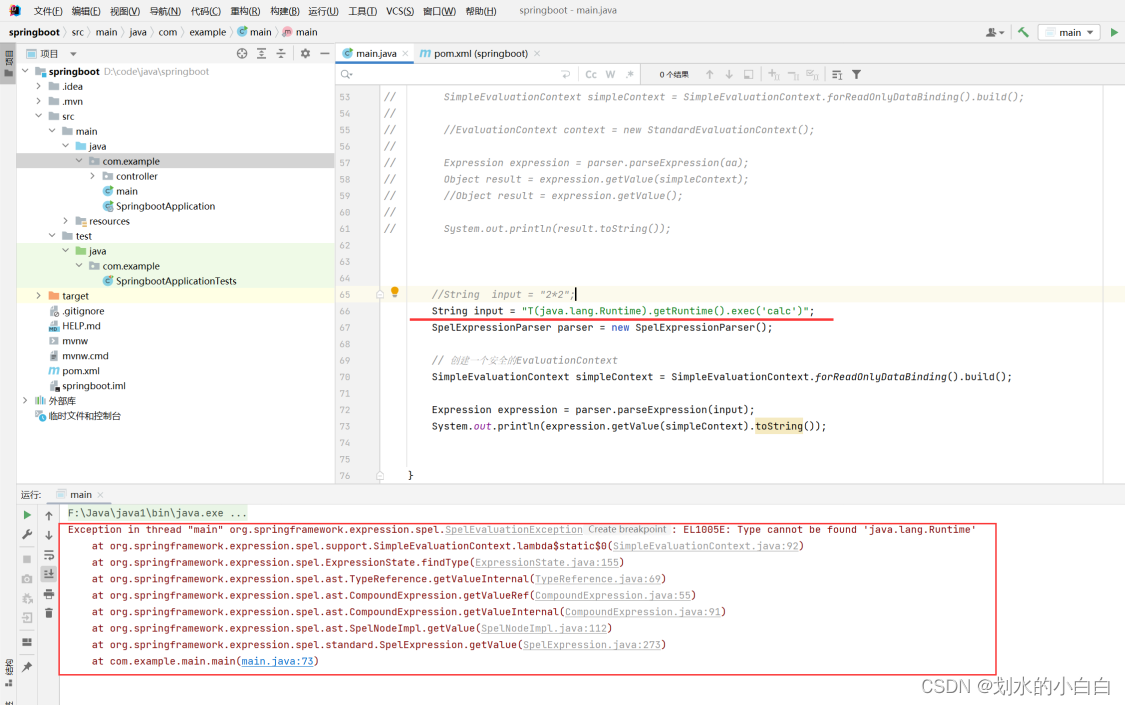Image resolution: width=1125 pixels, height=705 pixels.
Task: Open the 帮助(H) menu
Action: pos(481,11)
